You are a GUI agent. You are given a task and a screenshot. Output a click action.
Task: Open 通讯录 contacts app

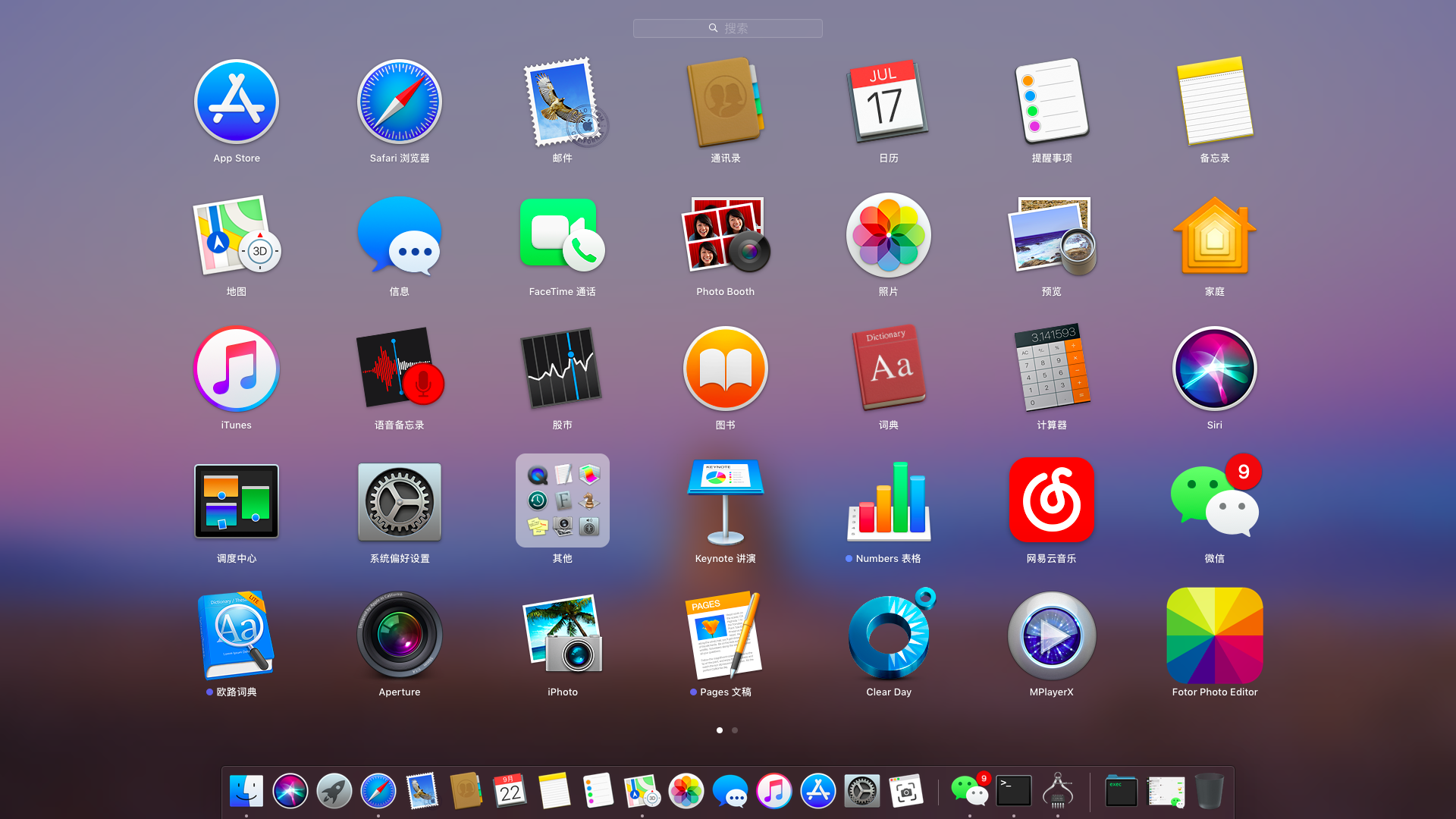tap(726, 102)
